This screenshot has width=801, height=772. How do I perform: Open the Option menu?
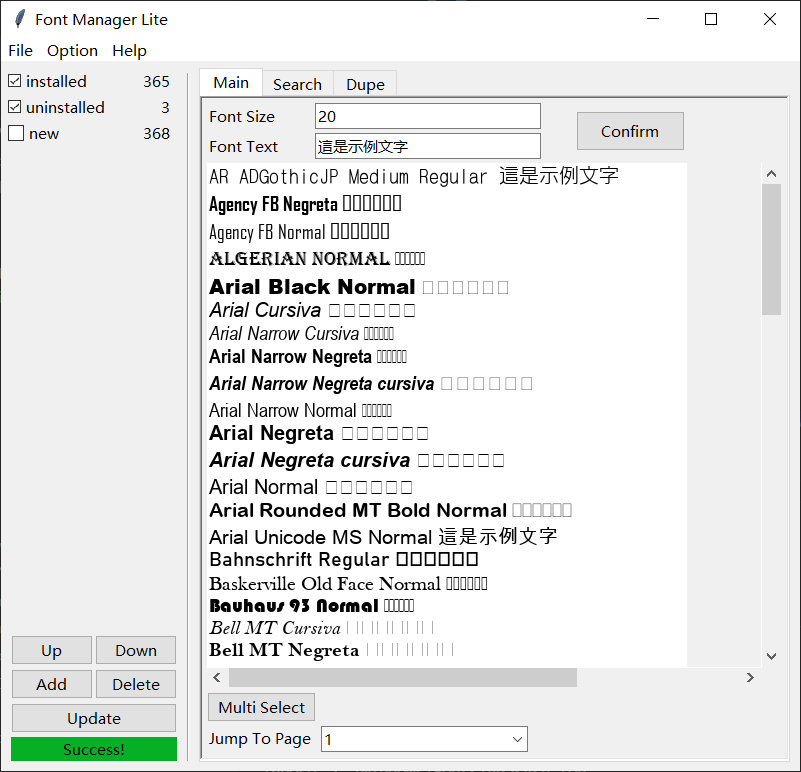point(73,51)
